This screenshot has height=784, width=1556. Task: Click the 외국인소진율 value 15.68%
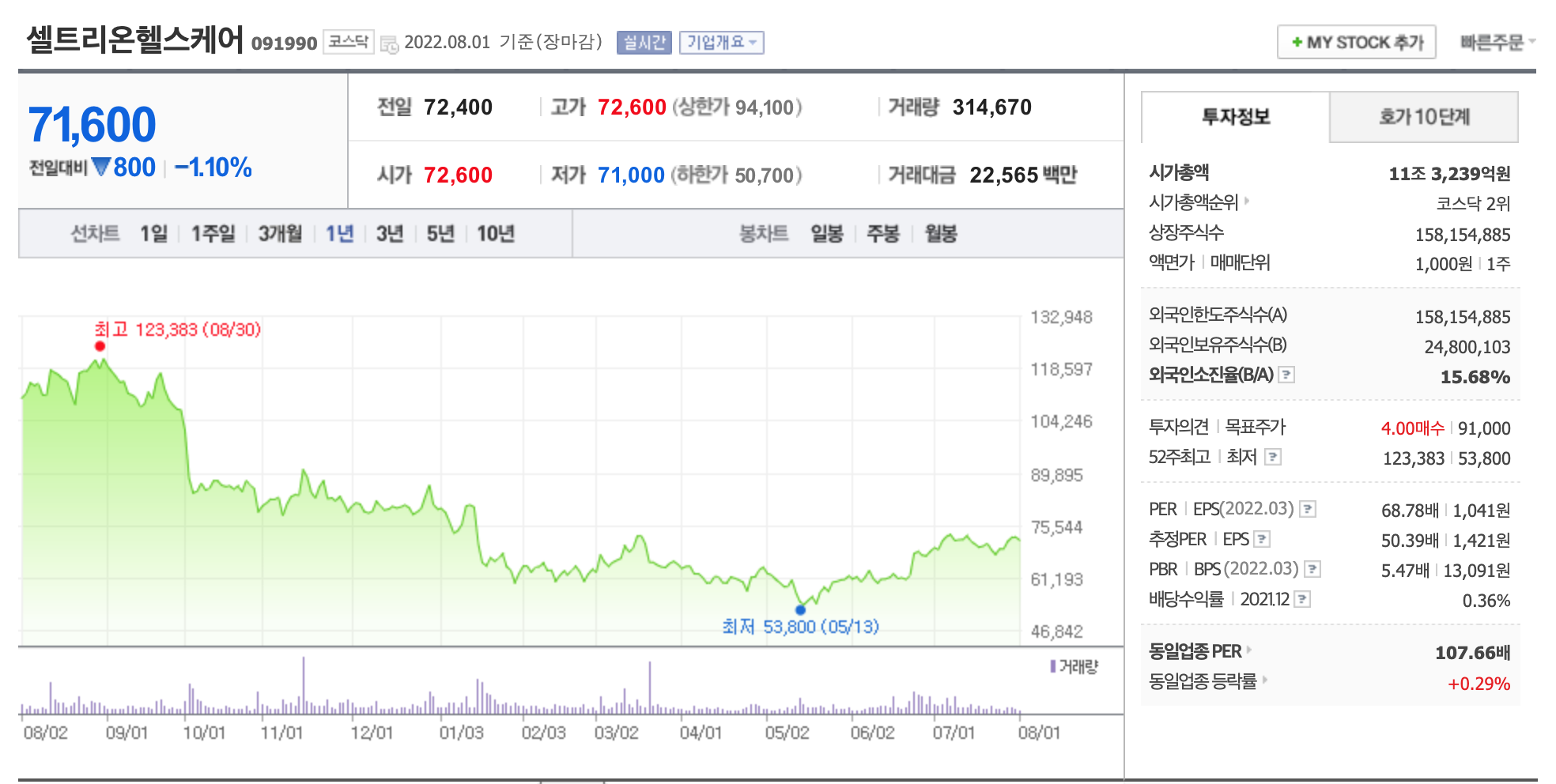[1475, 377]
